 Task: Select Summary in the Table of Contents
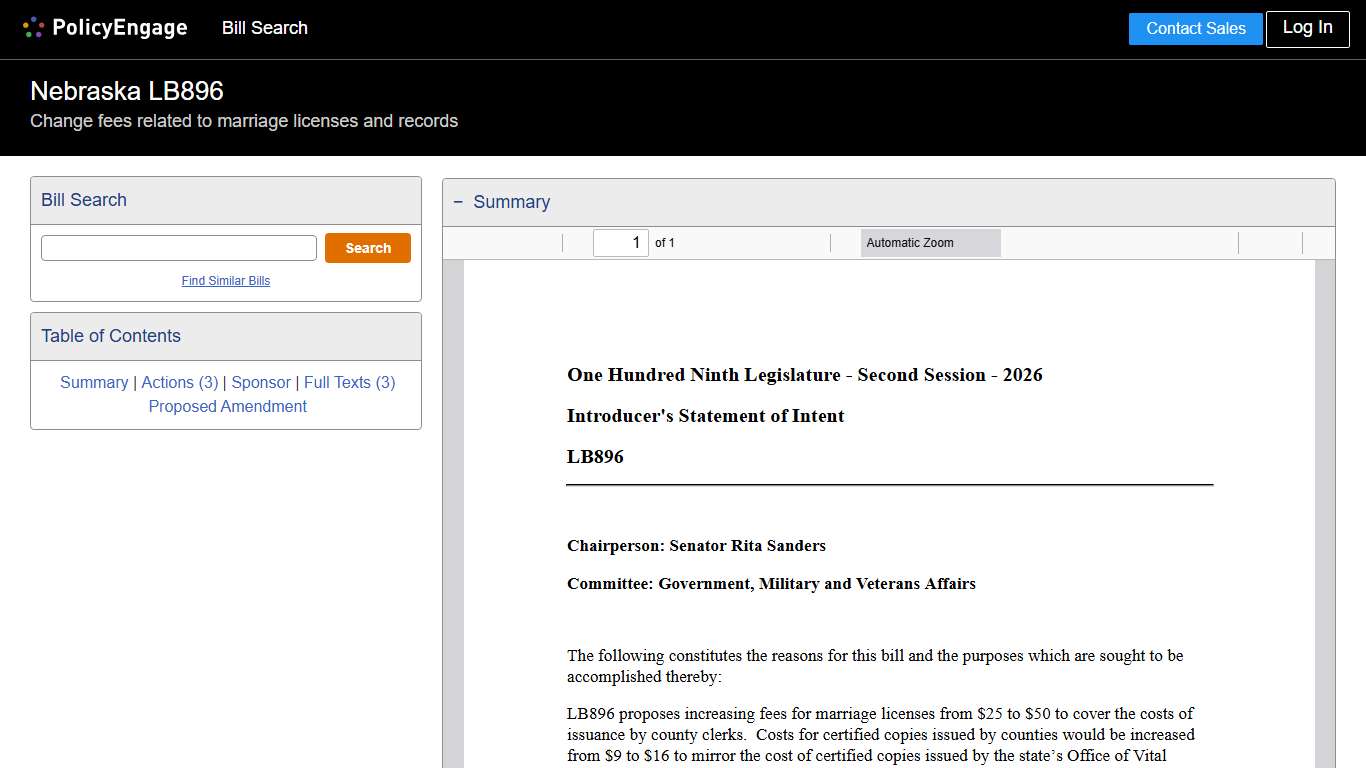pyautogui.click(x=94, y=382)
